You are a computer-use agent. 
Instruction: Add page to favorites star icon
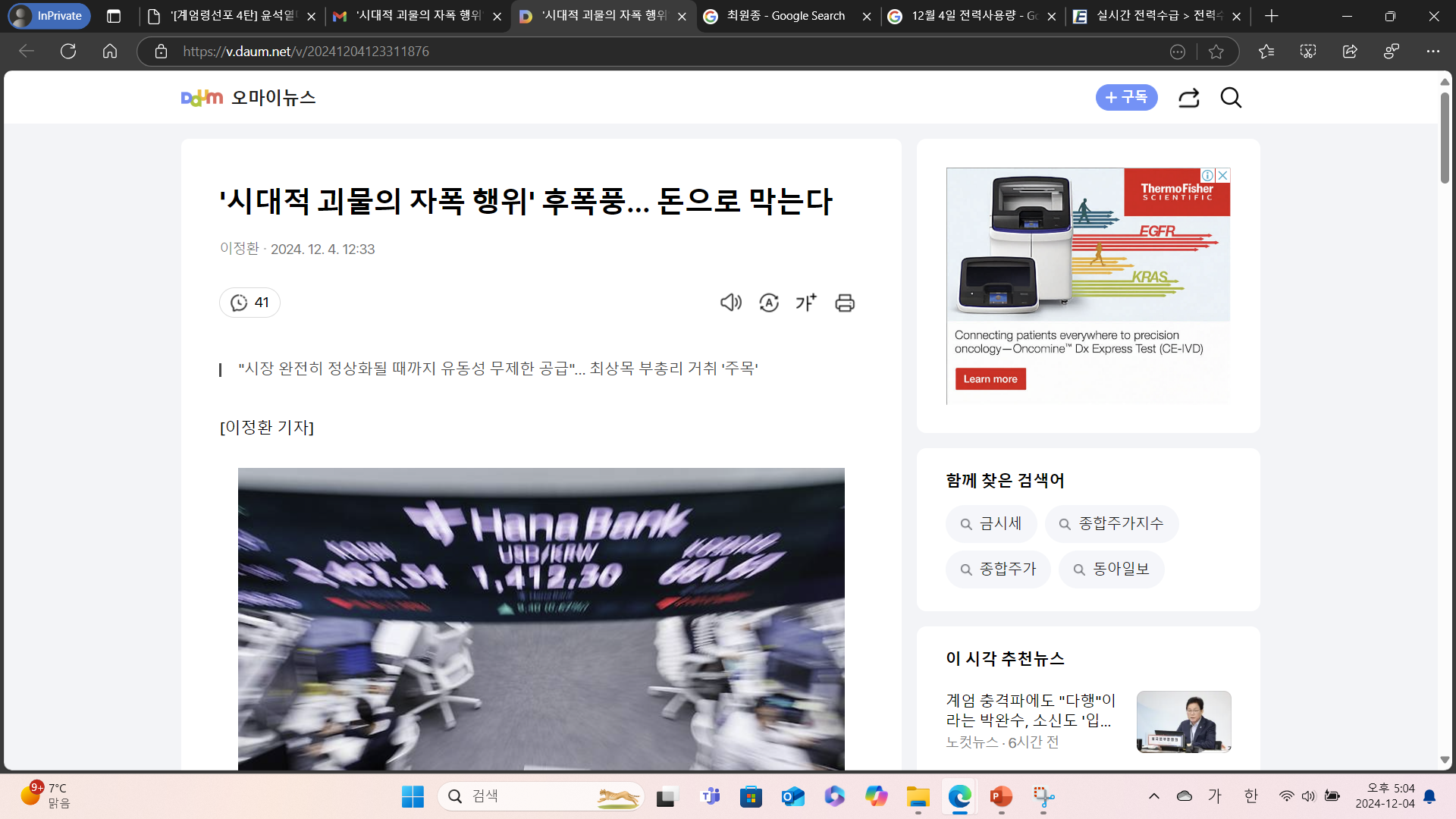1216,52
